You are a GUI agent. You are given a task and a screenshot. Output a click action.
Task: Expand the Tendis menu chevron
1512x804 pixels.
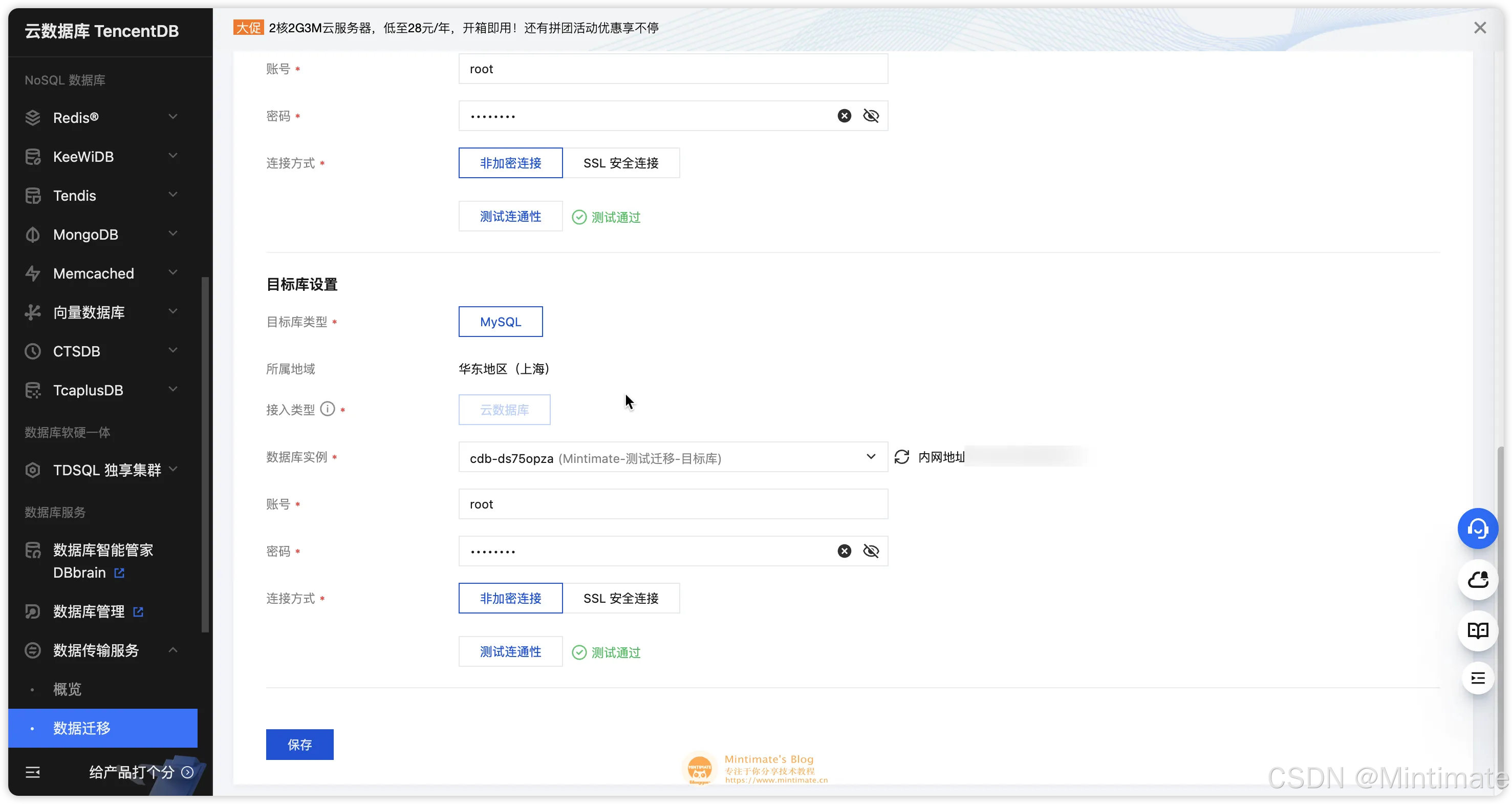coord(172,195)
